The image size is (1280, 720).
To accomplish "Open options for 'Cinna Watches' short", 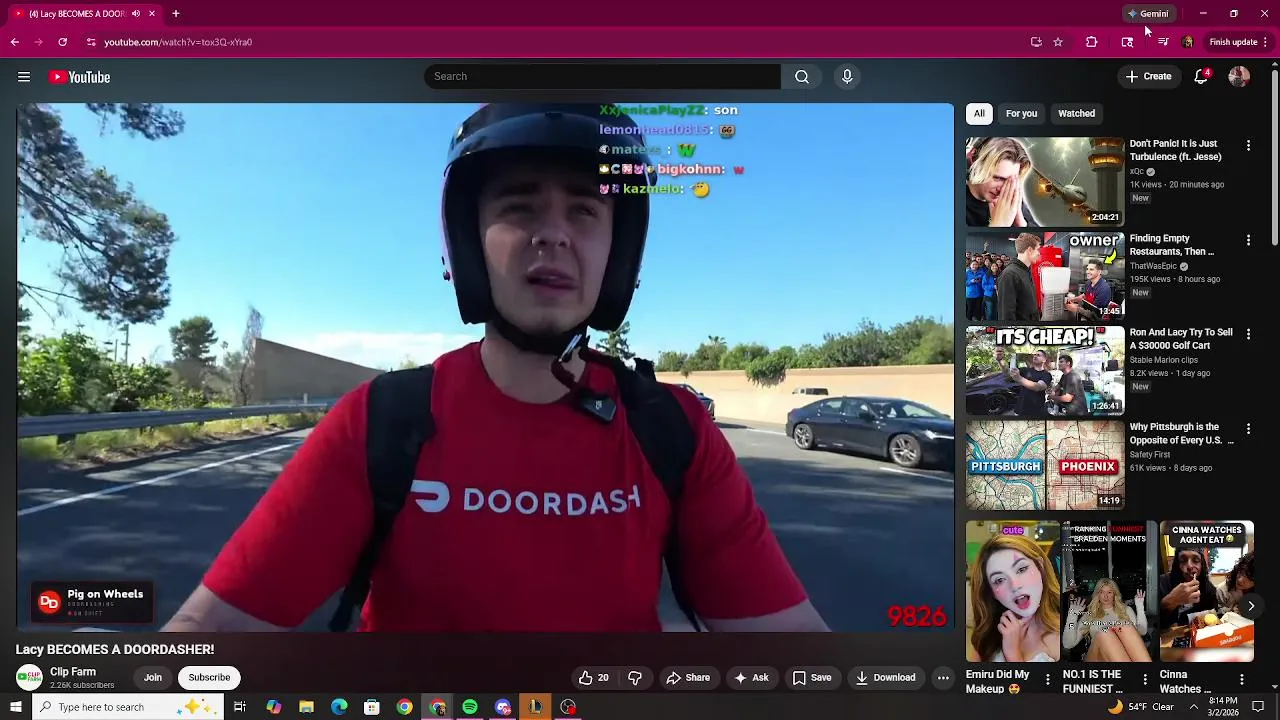I will [1241, 680].
